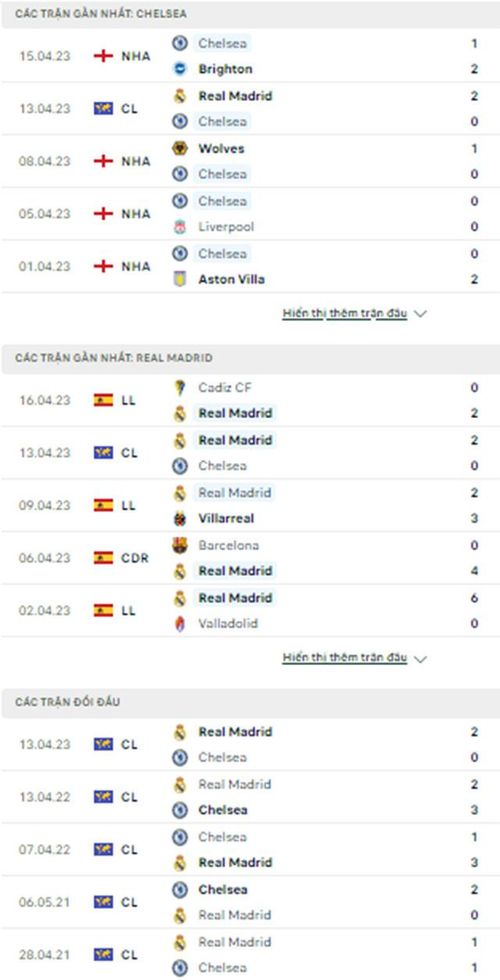Click the Valladolid crest icon

(x=180, y=624)
